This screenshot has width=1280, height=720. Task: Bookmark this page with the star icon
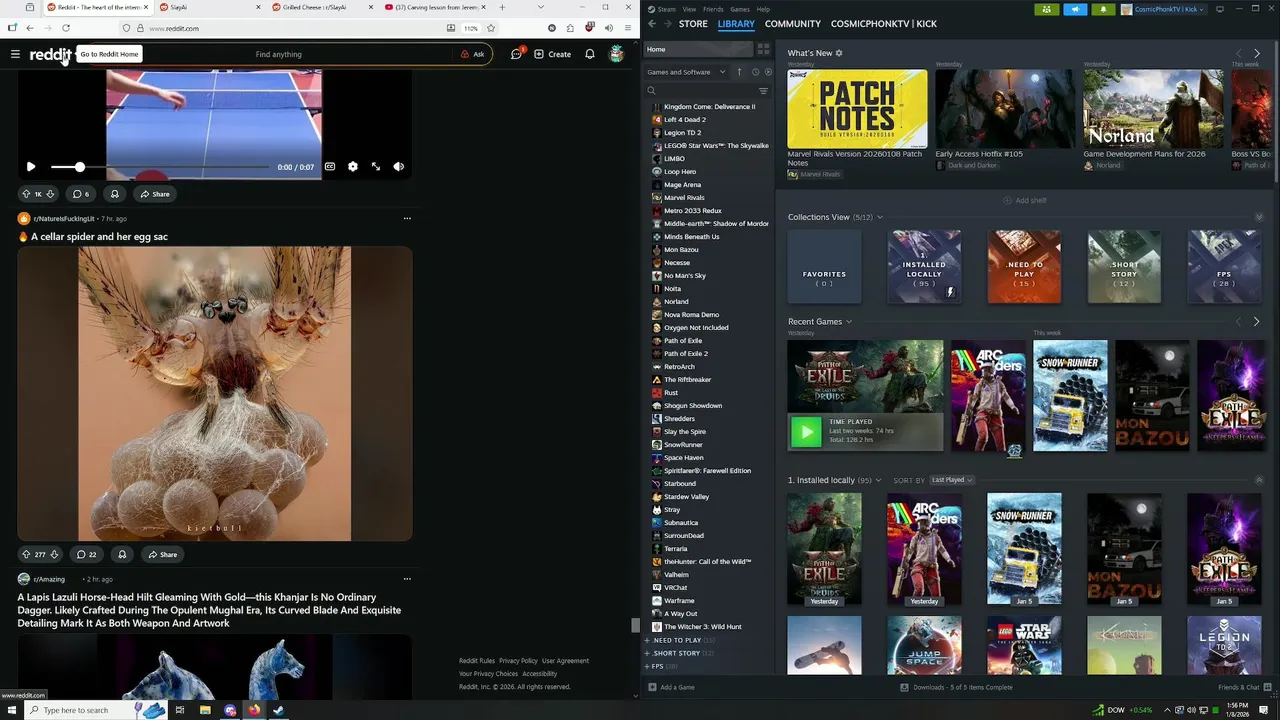[491, 28]
